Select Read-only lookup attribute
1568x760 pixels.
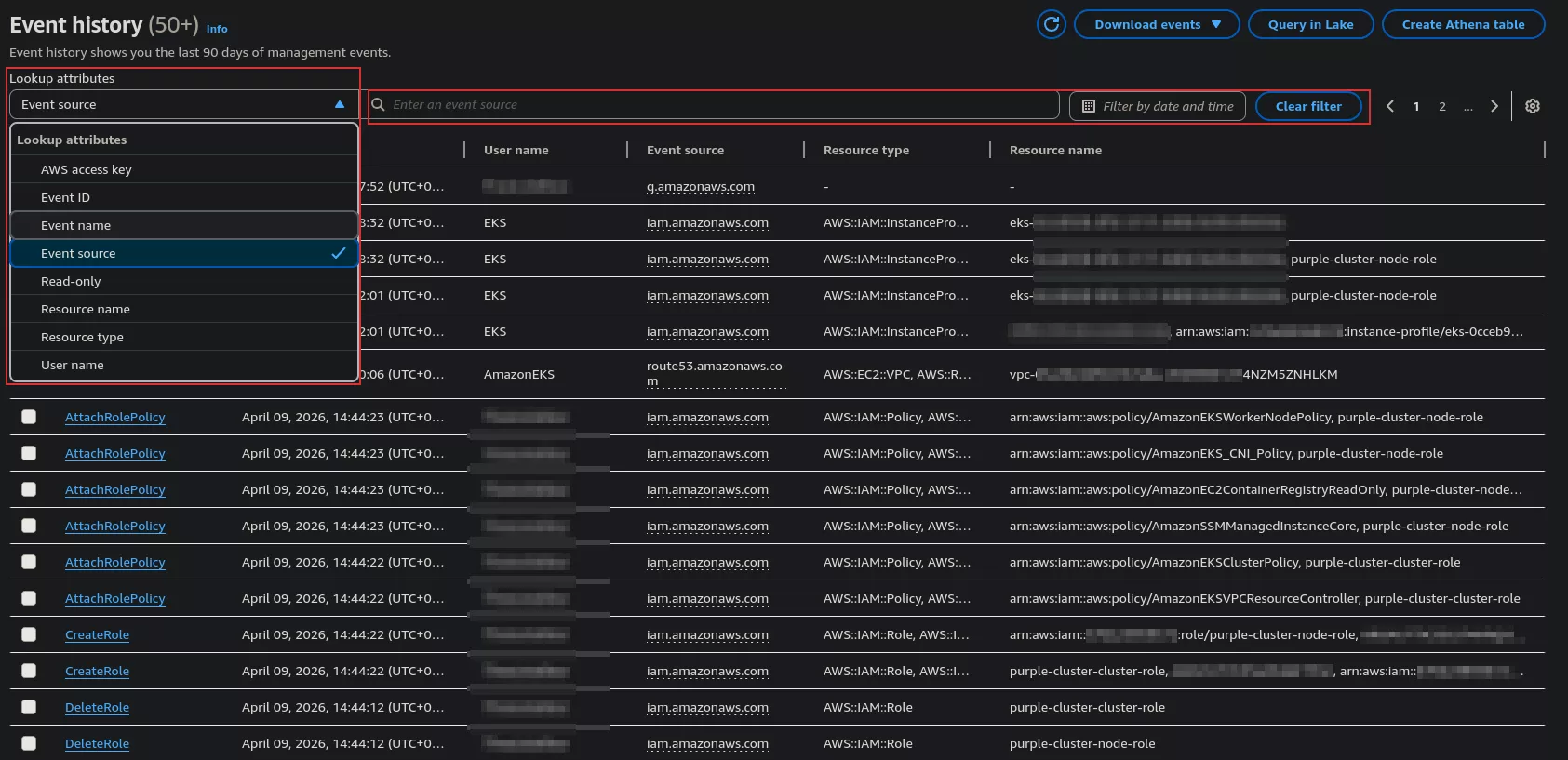184,281
